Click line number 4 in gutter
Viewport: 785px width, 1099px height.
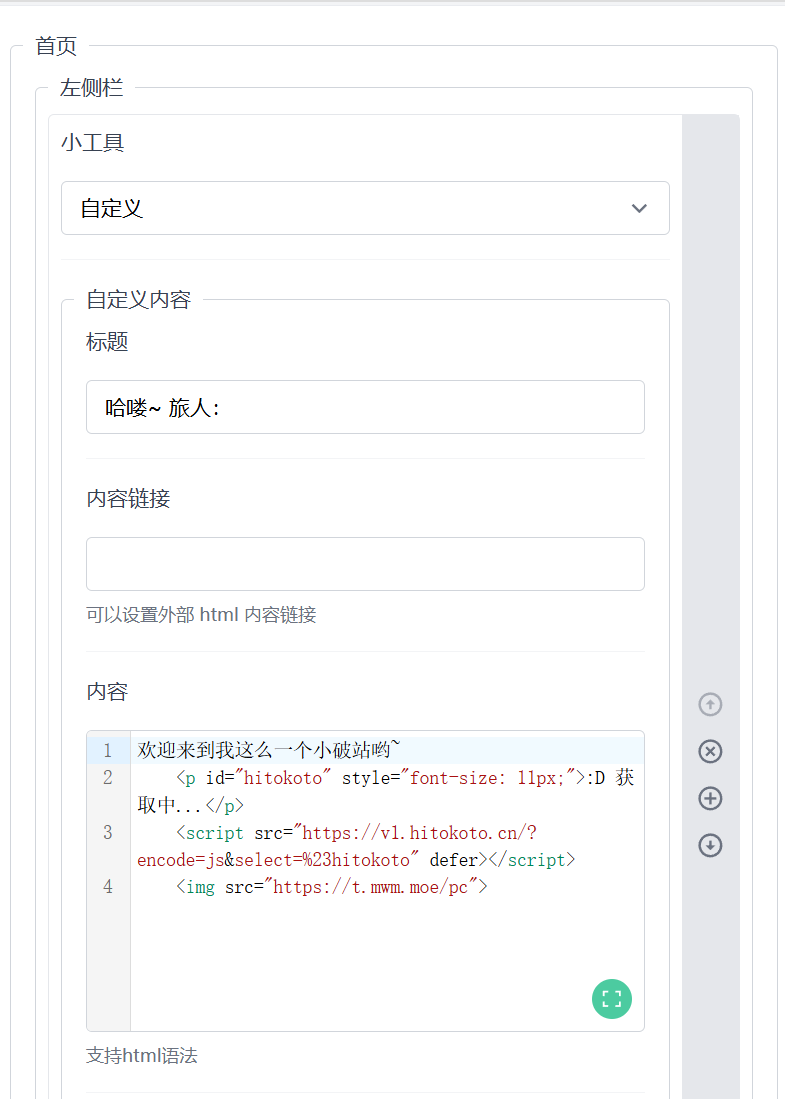point(108,887)
